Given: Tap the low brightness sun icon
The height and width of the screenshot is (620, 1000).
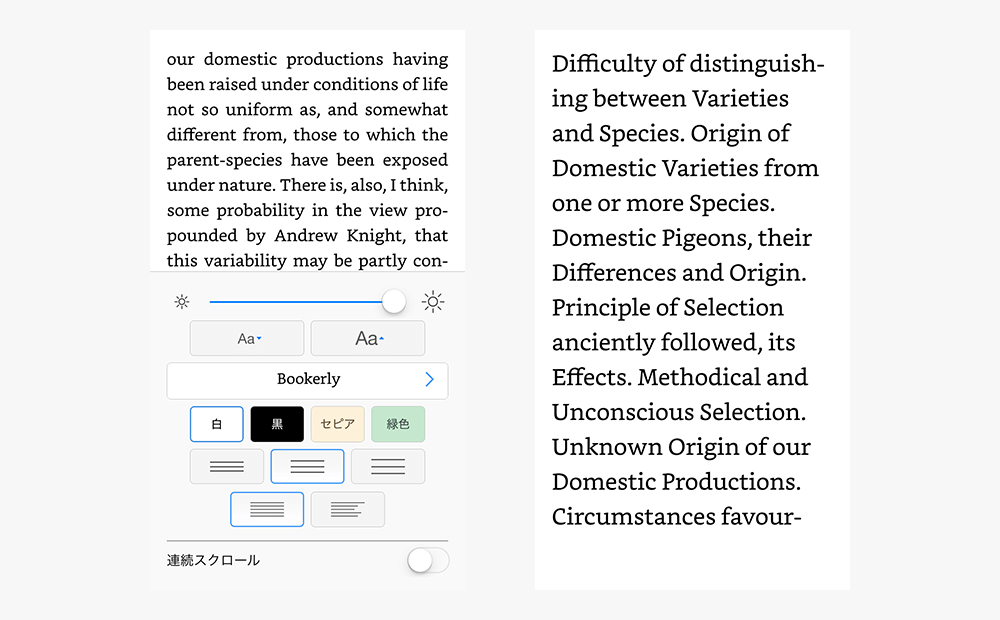Looking at the screenshot, I should pos(182,302).
